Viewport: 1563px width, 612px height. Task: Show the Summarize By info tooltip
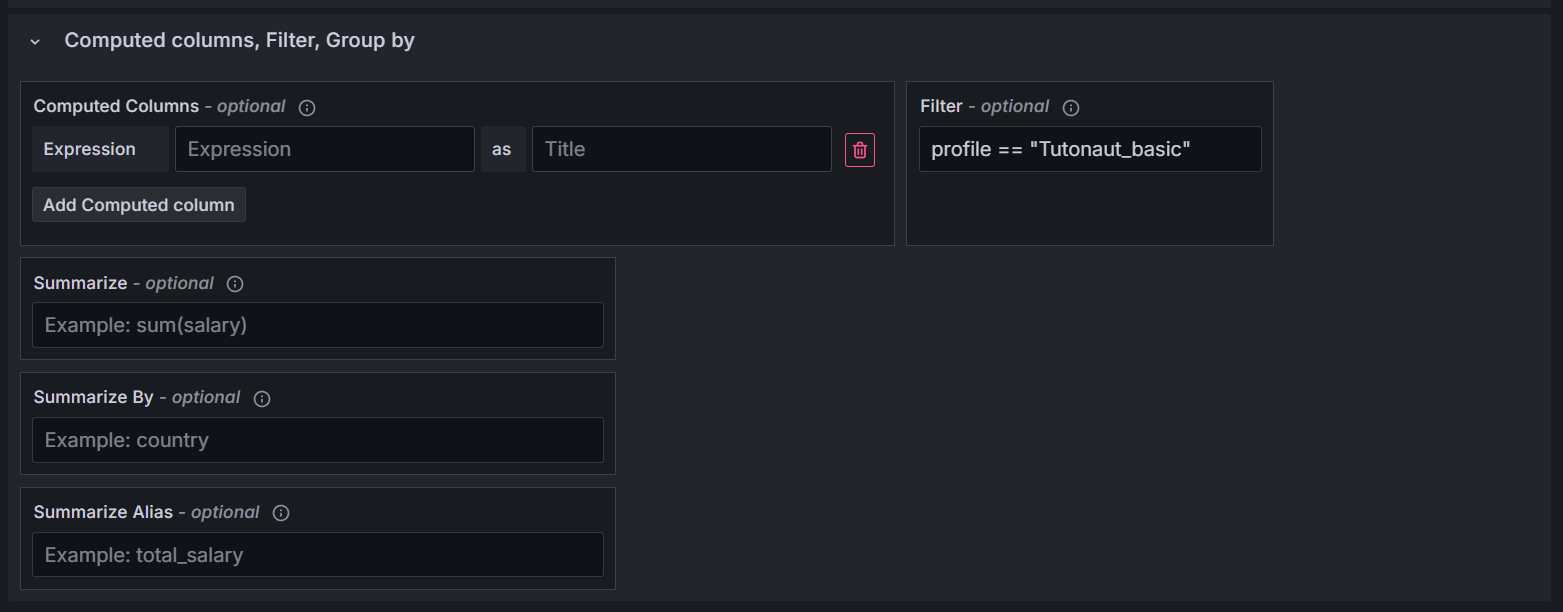[x=262, y=398]
